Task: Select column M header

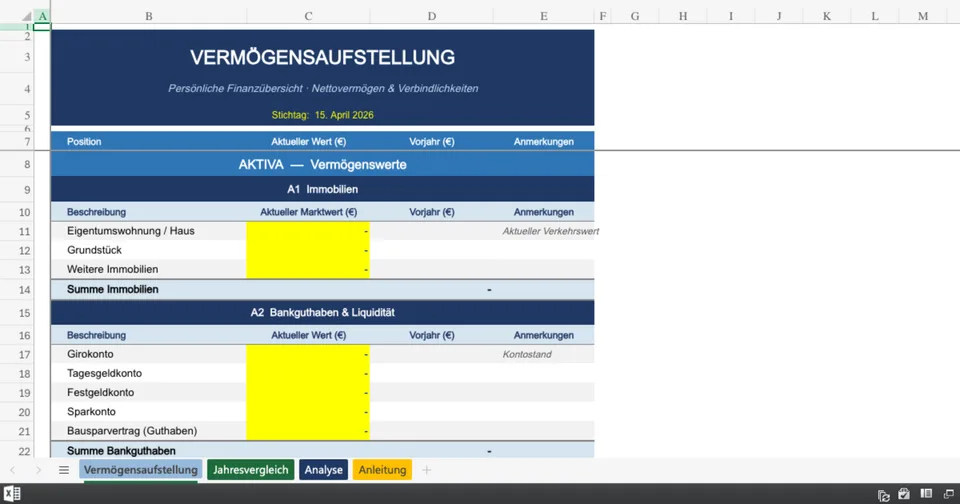Action: tap(923, 17)
